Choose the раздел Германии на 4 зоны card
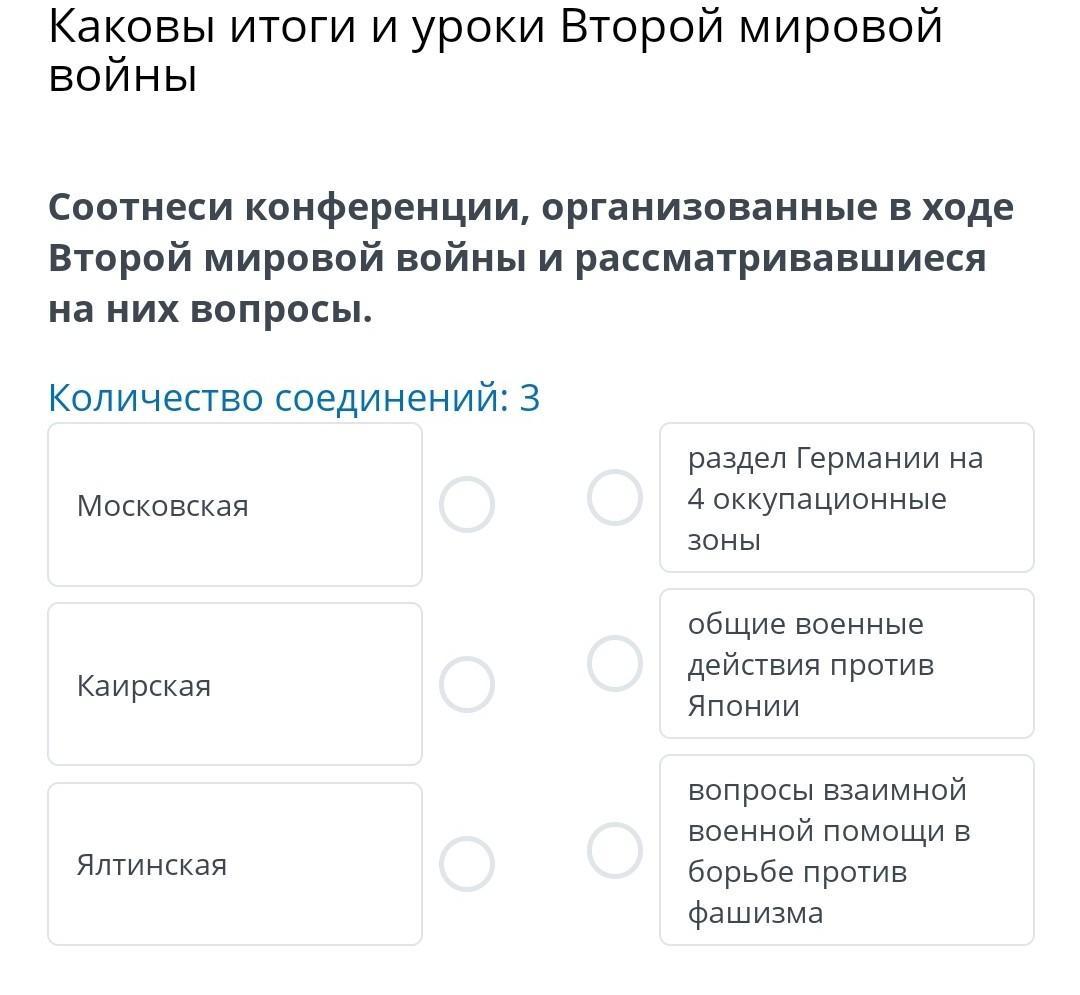Screen dimensions: 1080x995 tap(847, 498)
